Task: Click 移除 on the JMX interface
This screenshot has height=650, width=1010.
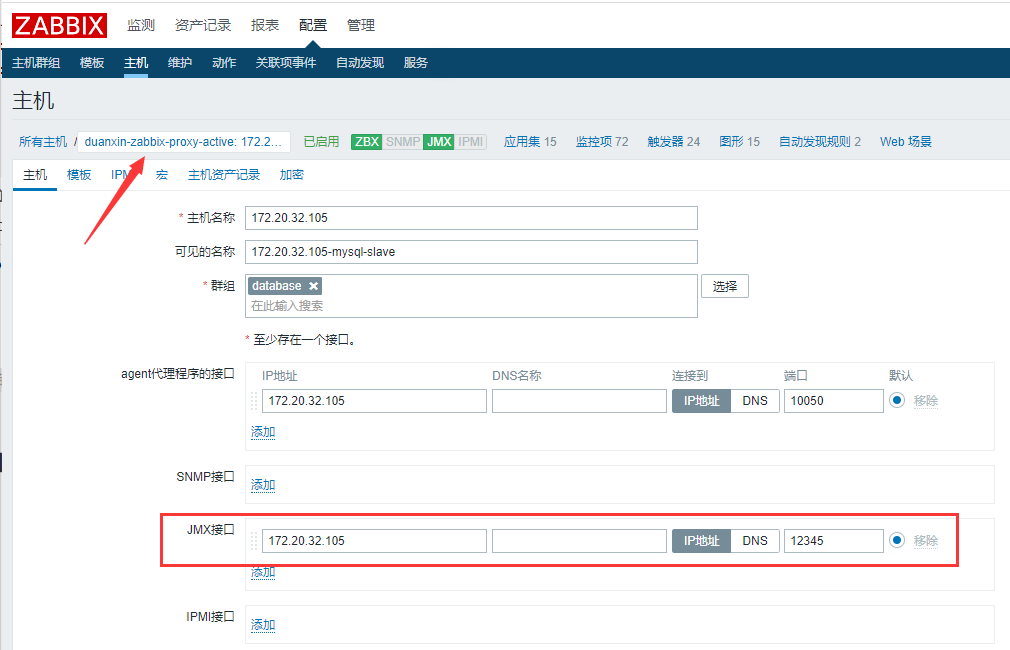Action: [x=926, y=540]
